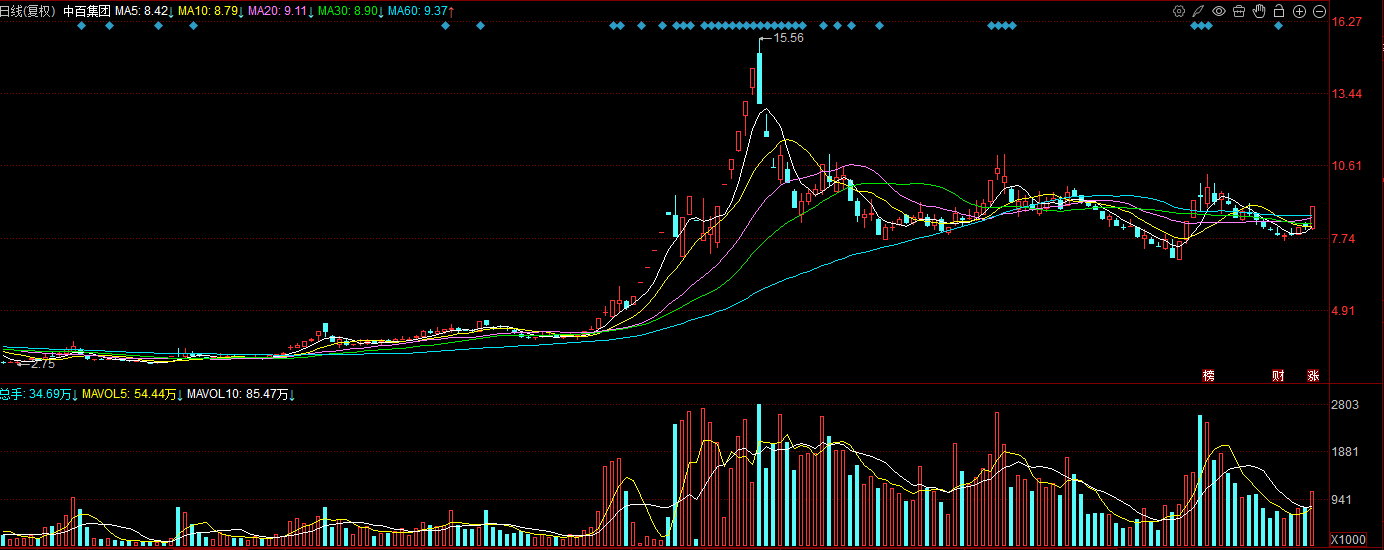Select the MA10: 8.79 indicator label
This screenshot has width=1384, height=550.
(210, 11)
